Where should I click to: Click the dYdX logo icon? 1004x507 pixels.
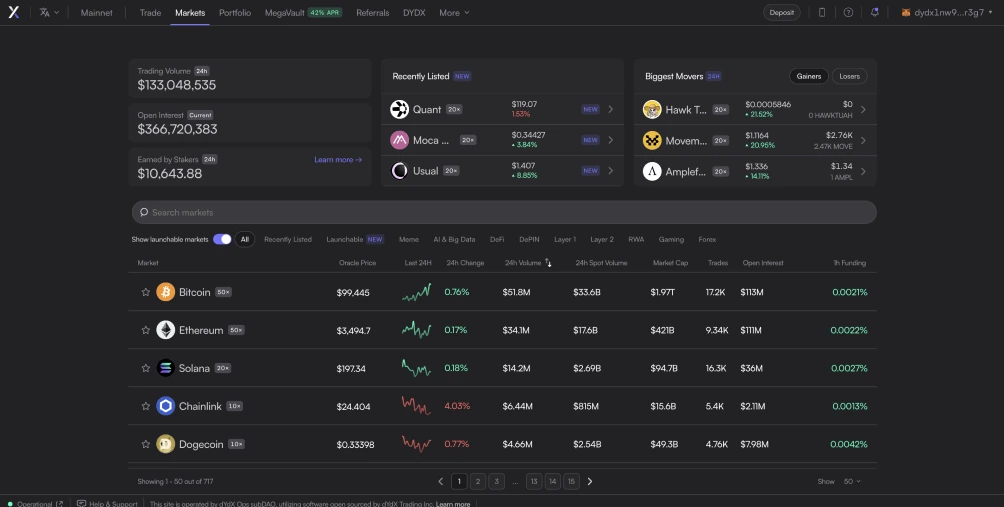(x=13, y=12)
